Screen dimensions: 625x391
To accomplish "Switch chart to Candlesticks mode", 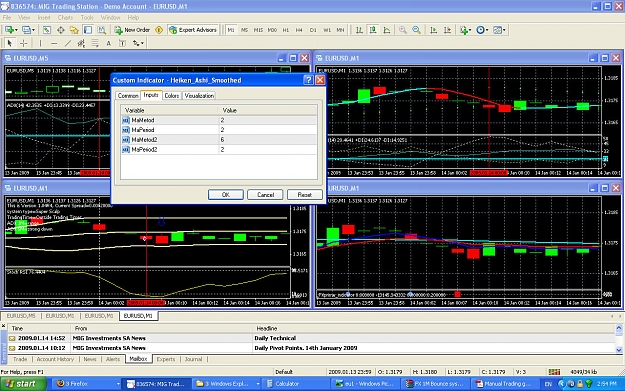I will pyautogui.click(x=373, y=30).
